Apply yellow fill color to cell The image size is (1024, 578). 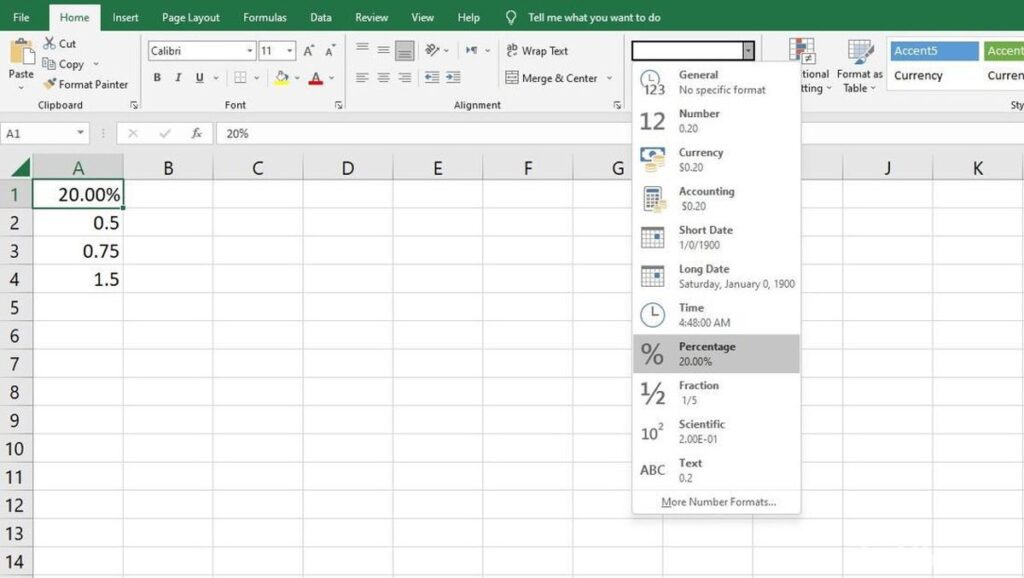[283, 77]
